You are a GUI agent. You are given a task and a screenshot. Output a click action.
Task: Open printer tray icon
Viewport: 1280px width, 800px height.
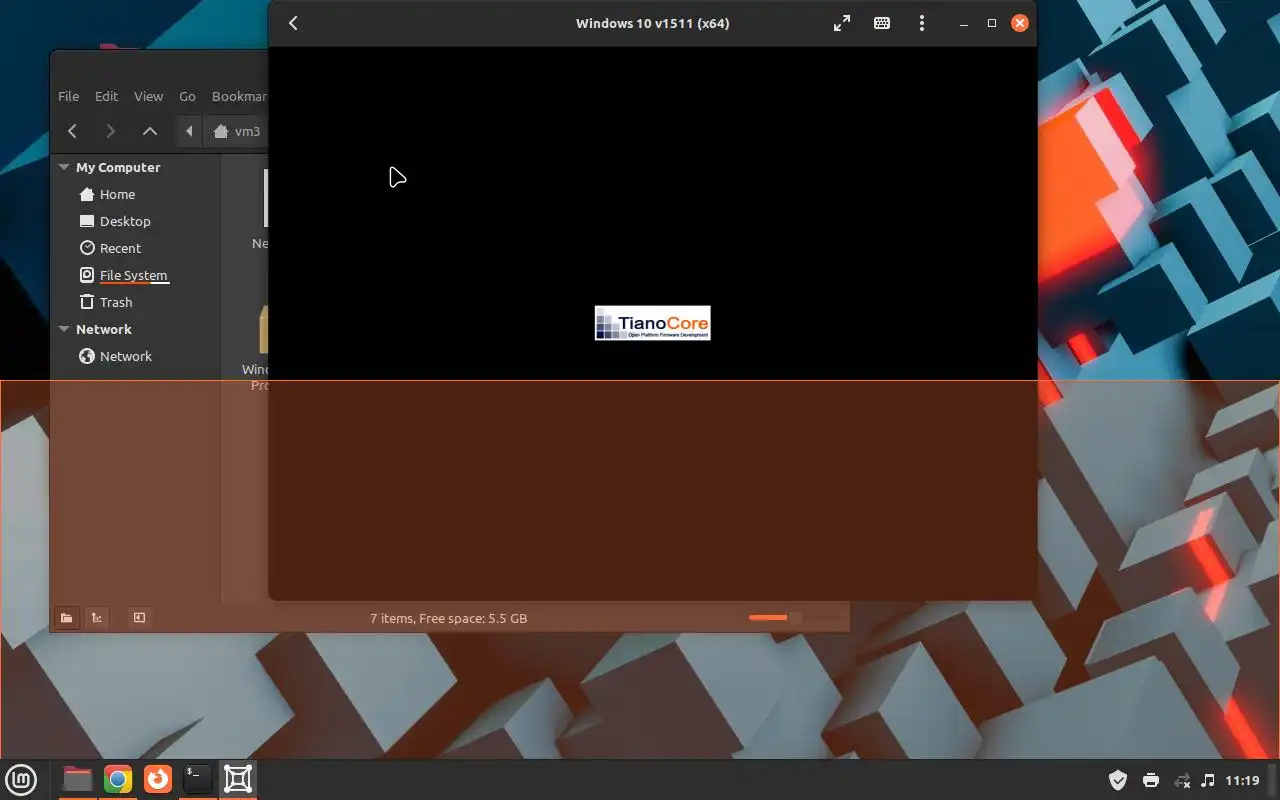tap(1151, 780)
